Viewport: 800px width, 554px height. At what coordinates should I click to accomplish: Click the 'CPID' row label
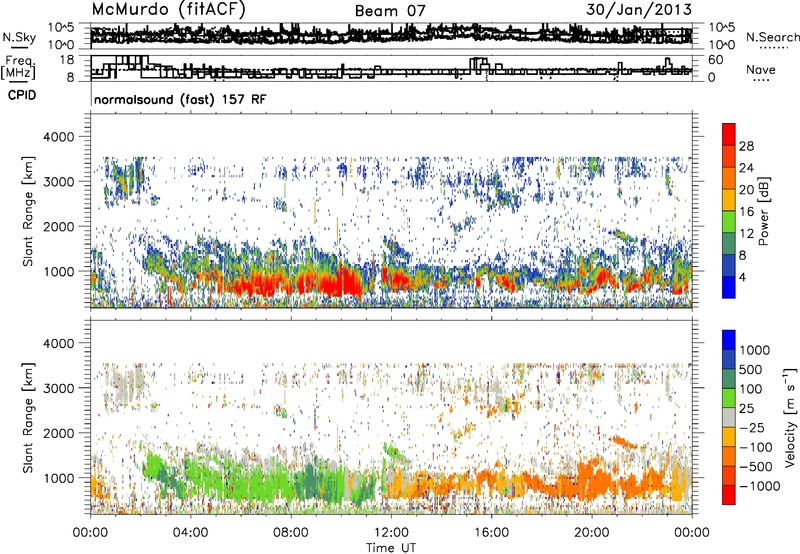(22, 95)
